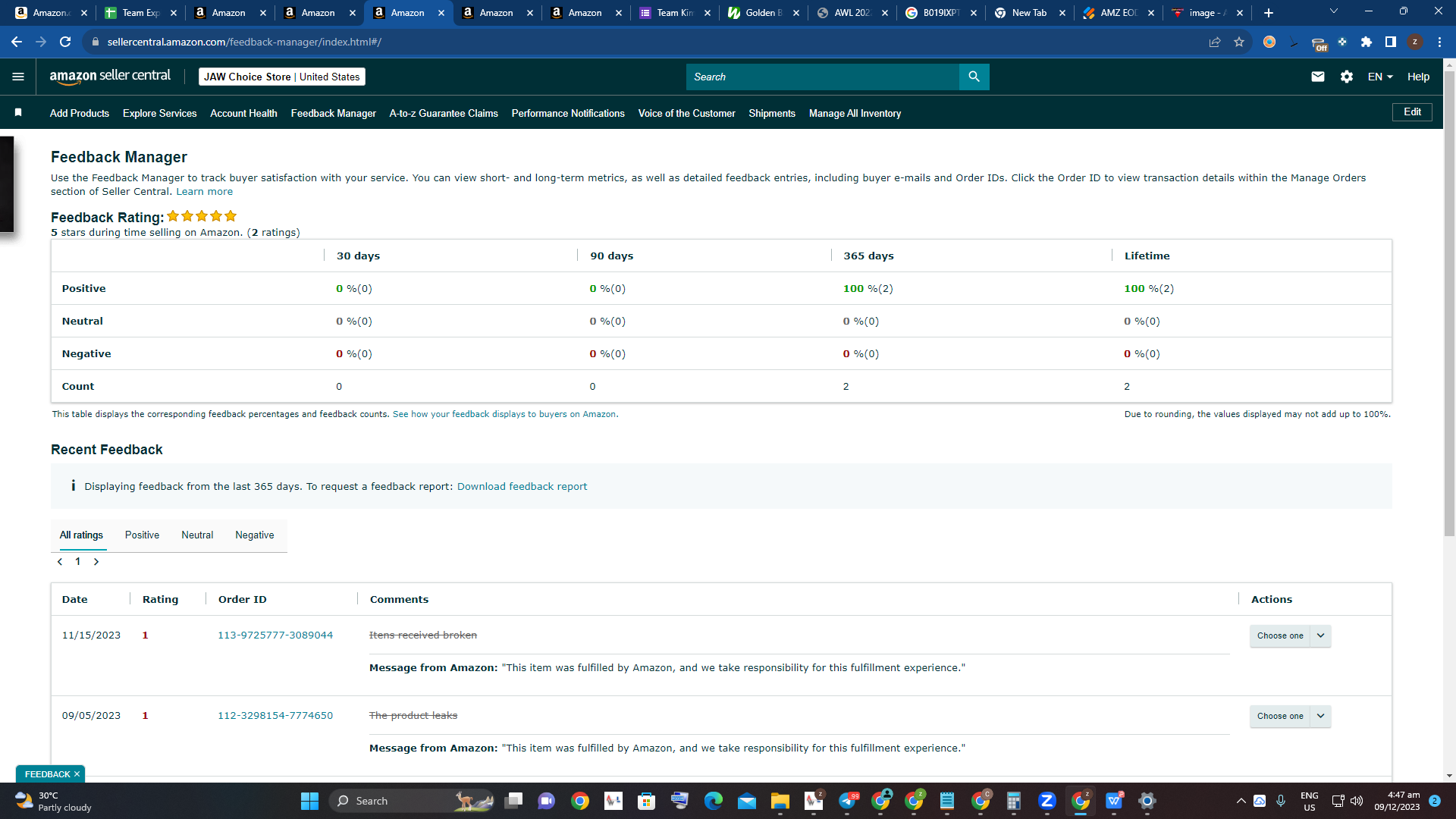Image resolution: width=1456 pixels, height=819 pixels.
Task: Open Microsoft Word from the taskbar
Action: 1114,801
